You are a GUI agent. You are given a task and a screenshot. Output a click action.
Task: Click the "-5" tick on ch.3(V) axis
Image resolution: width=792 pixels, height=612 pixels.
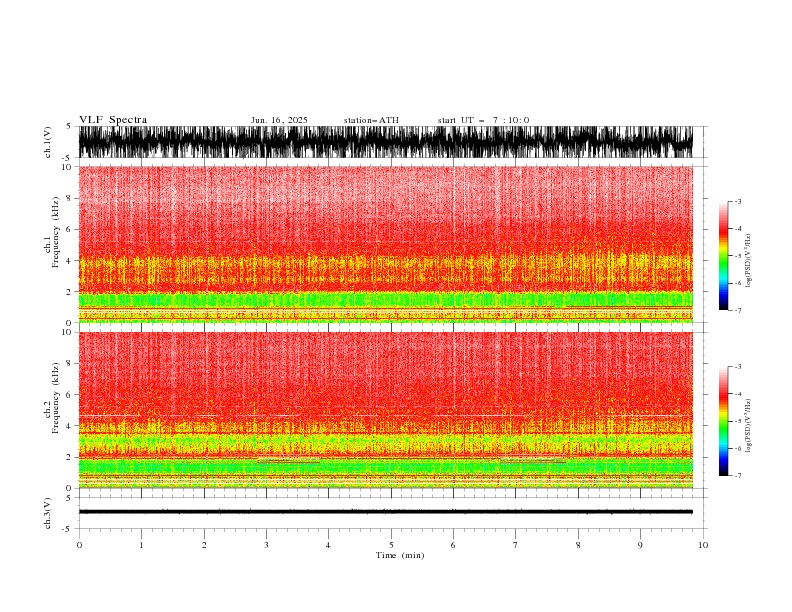pos(68,529)
